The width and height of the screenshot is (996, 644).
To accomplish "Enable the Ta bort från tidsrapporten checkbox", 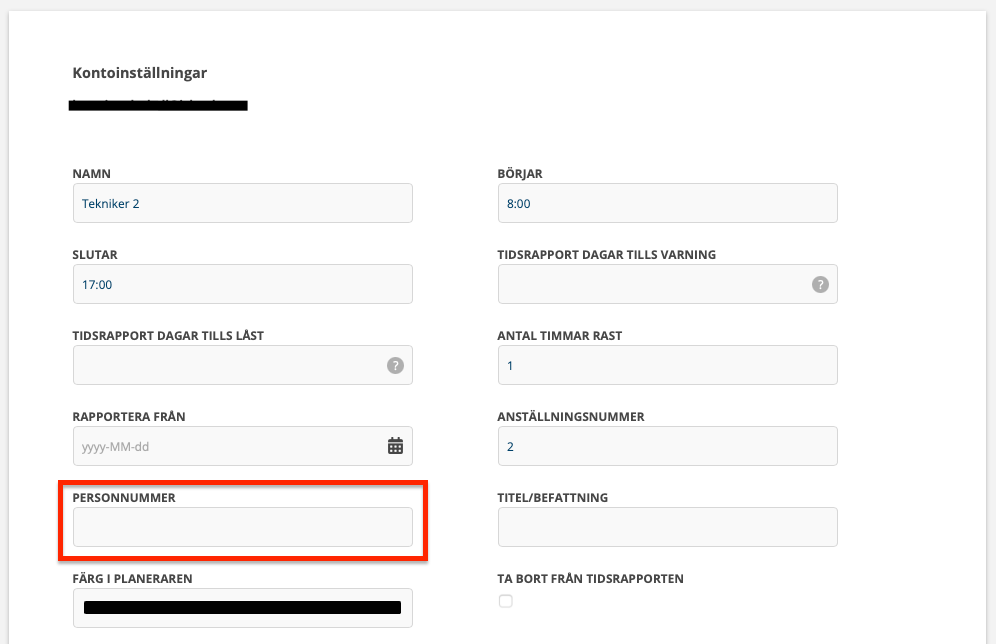I will coord(505,601).
